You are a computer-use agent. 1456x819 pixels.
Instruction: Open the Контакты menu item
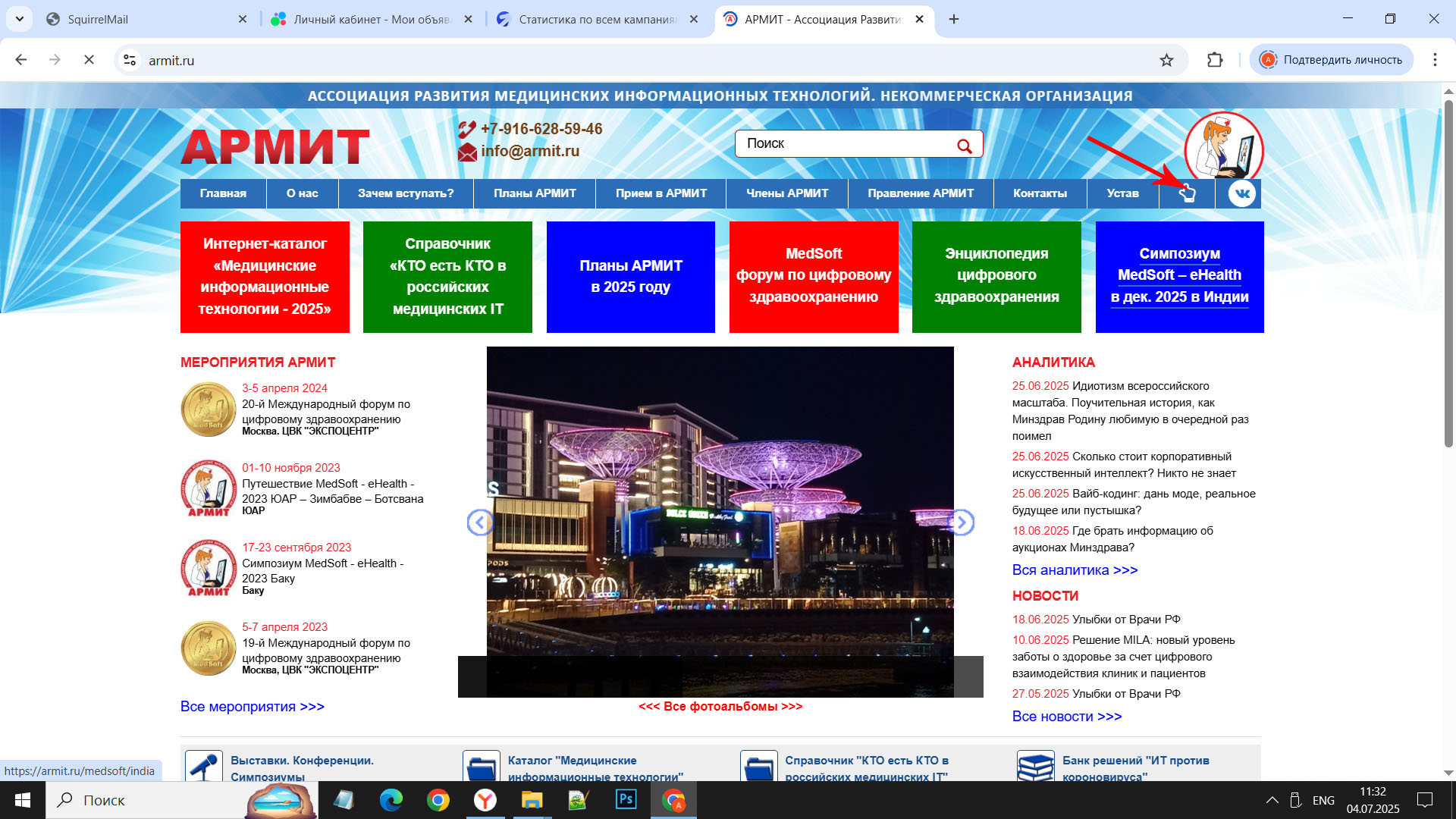[1040, 193]
